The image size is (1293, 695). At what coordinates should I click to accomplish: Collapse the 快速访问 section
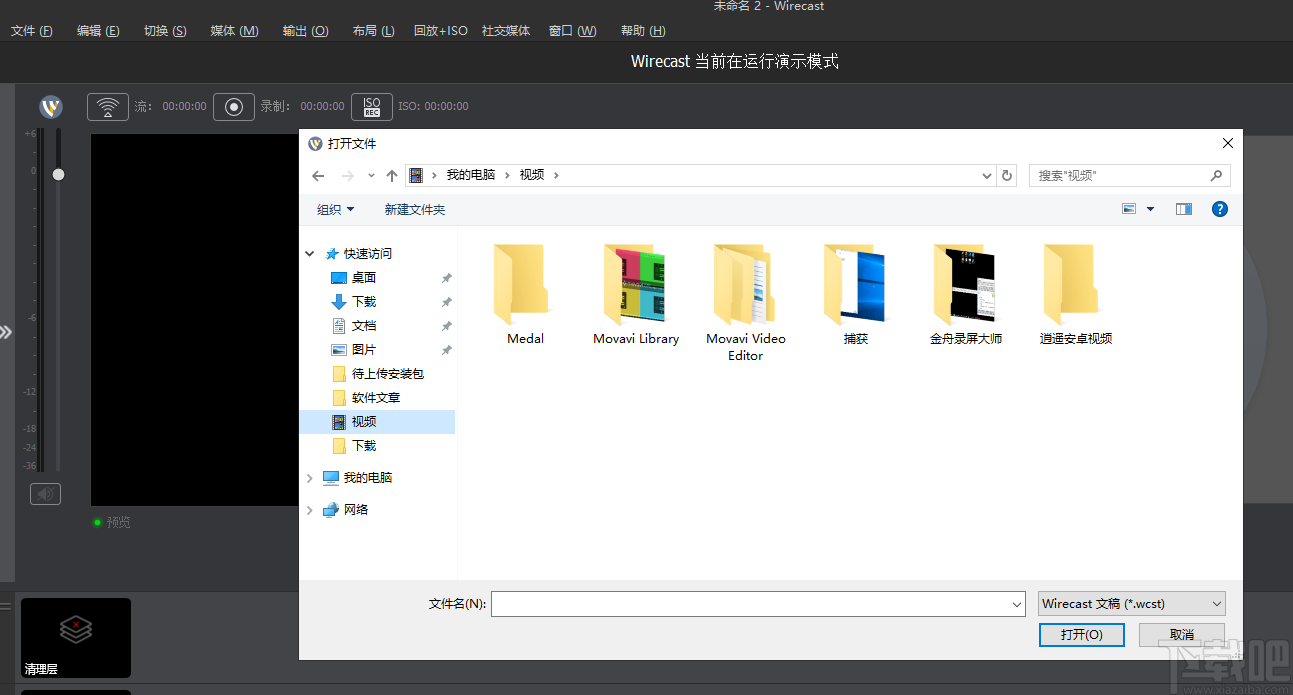(310, 253)
